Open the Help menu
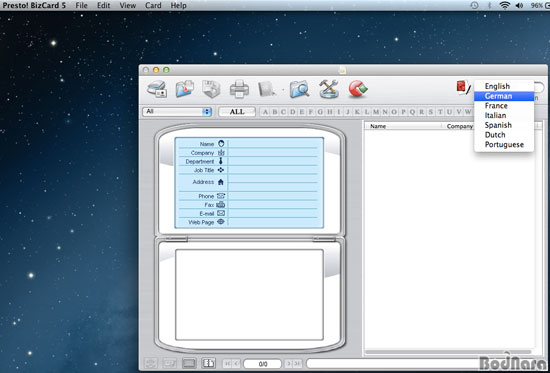This screenshot has width=550, height=373. [x=179, y=5]
